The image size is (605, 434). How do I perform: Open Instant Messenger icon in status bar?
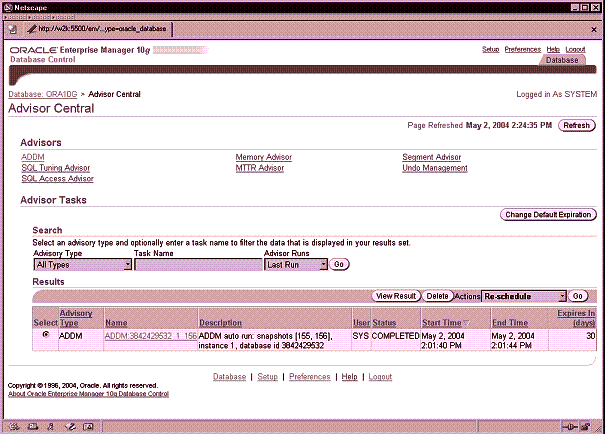tap(51, 426)
